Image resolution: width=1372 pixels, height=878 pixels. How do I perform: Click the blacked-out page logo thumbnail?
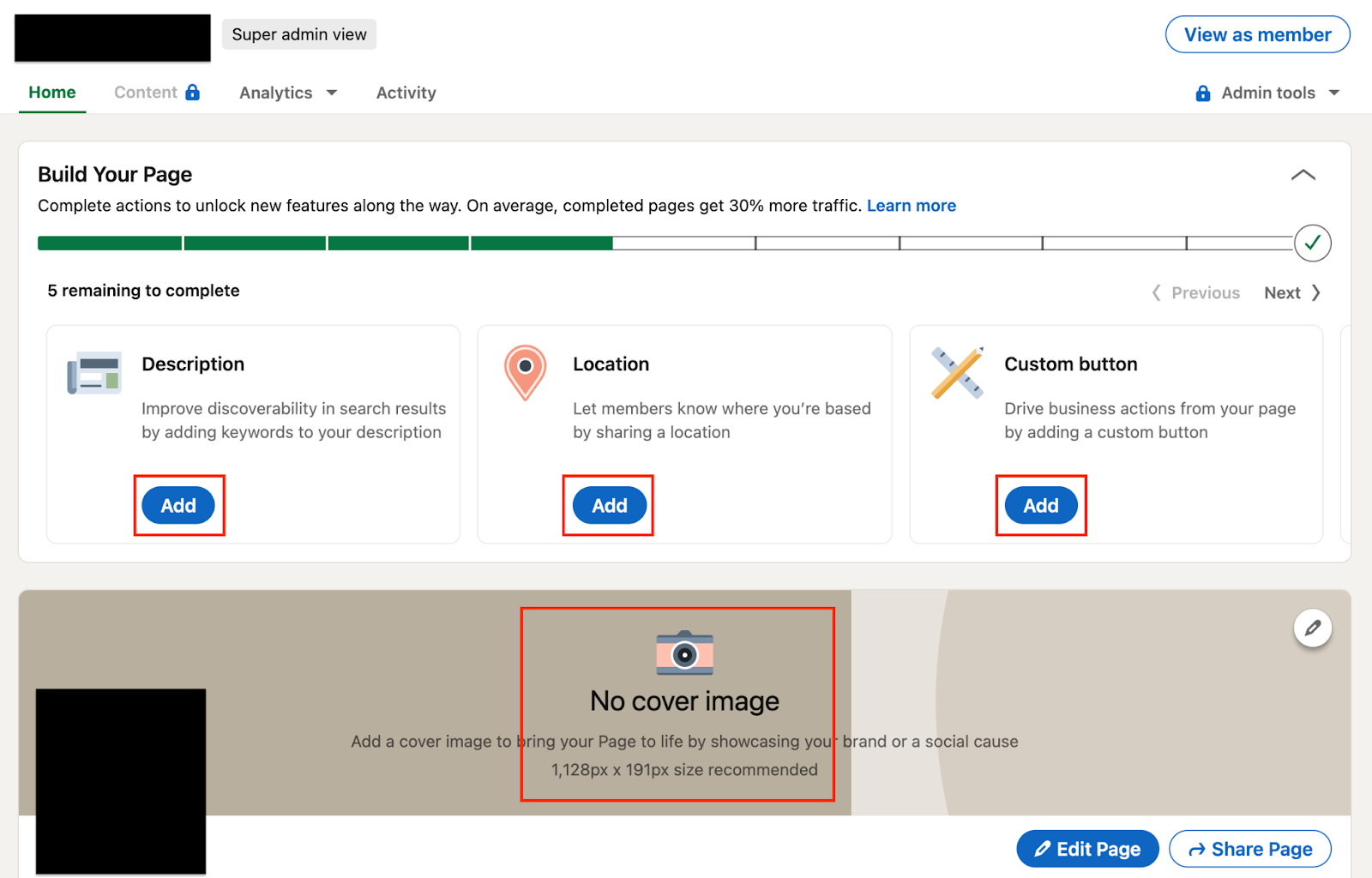point(121,781)
